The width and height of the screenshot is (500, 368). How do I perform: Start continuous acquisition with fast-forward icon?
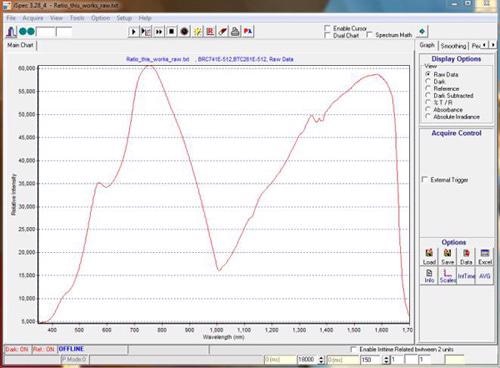tap(159, 32)
